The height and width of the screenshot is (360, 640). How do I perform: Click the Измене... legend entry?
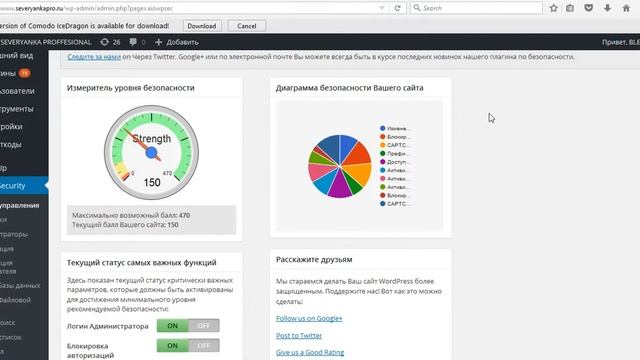coord(395,128)
